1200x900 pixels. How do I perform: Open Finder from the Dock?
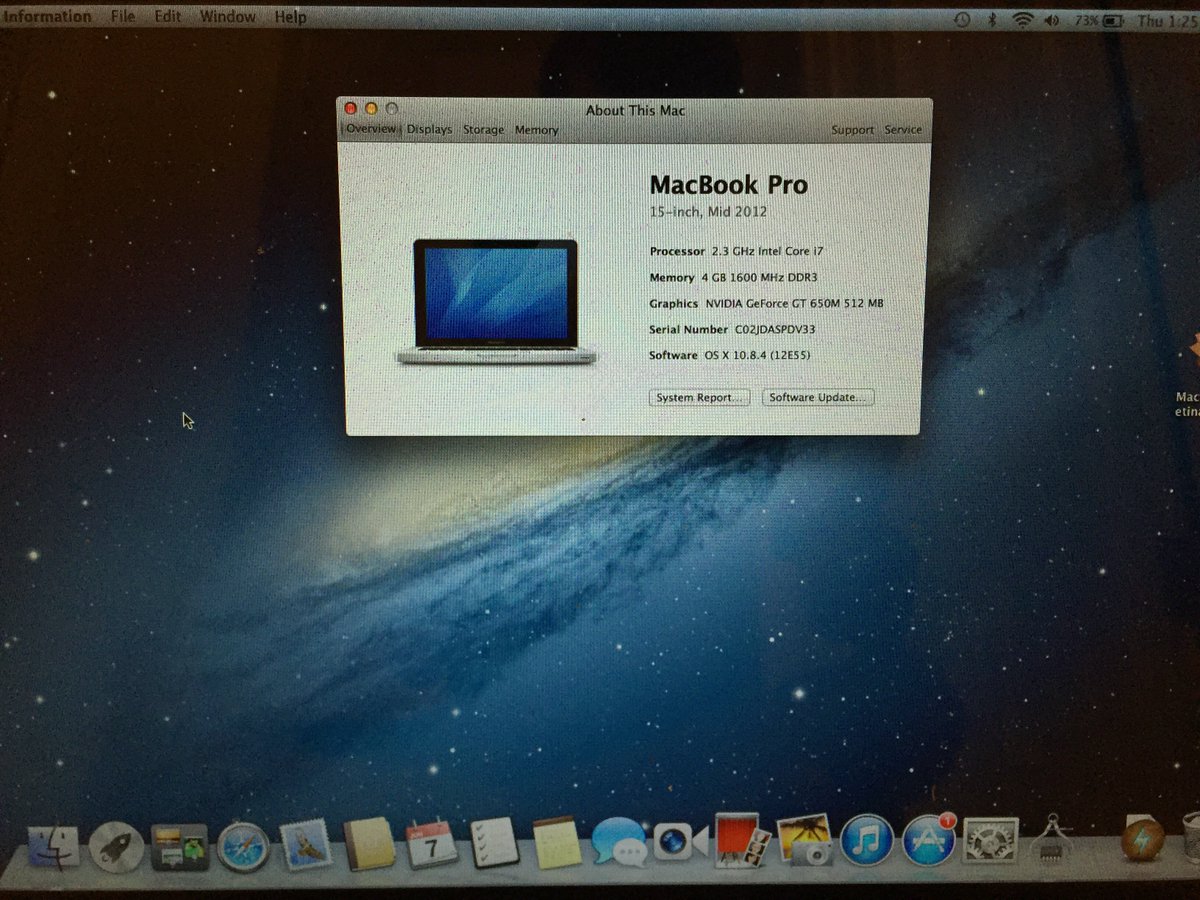point(54,847)
